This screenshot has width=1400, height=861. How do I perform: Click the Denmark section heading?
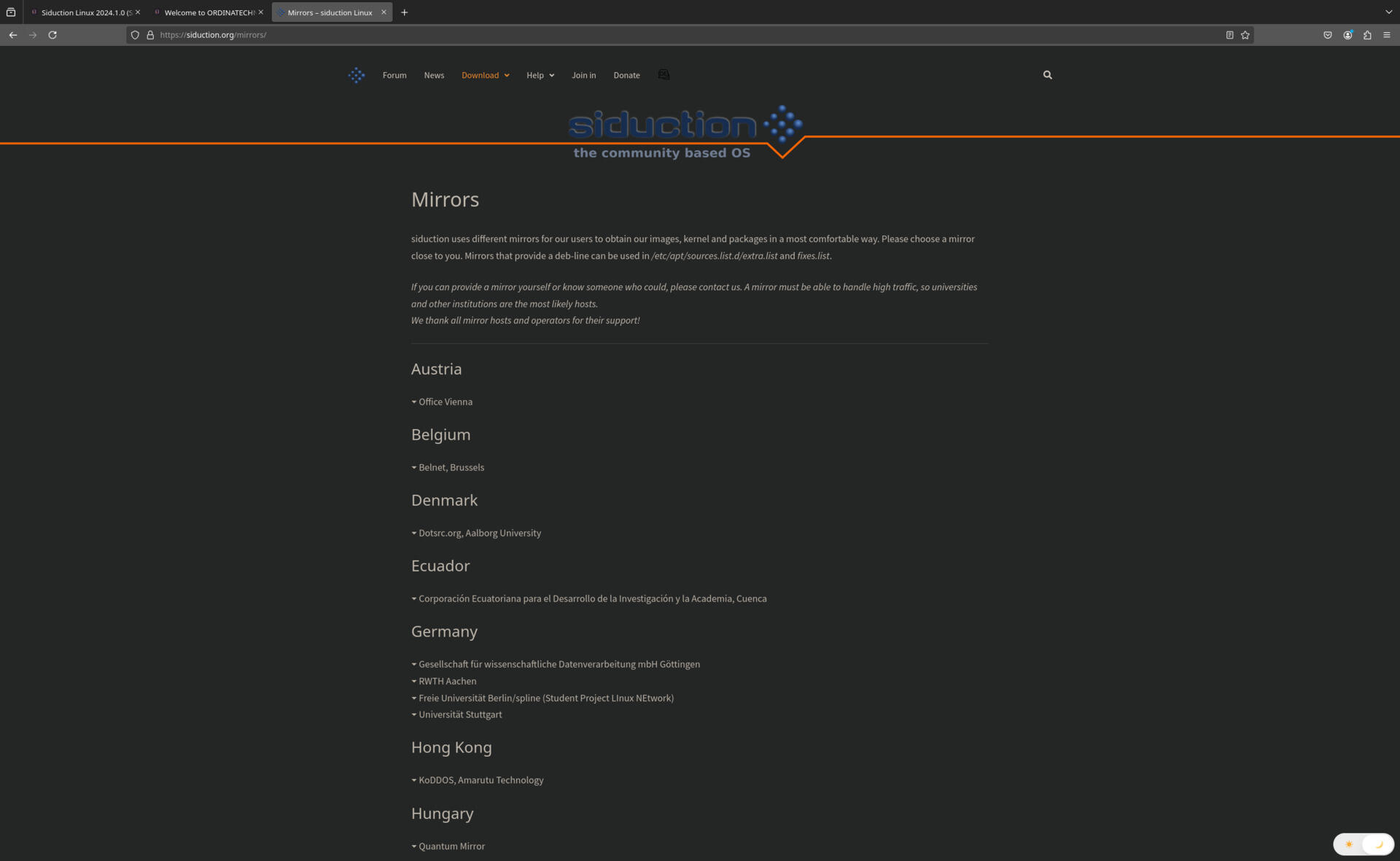444,500
